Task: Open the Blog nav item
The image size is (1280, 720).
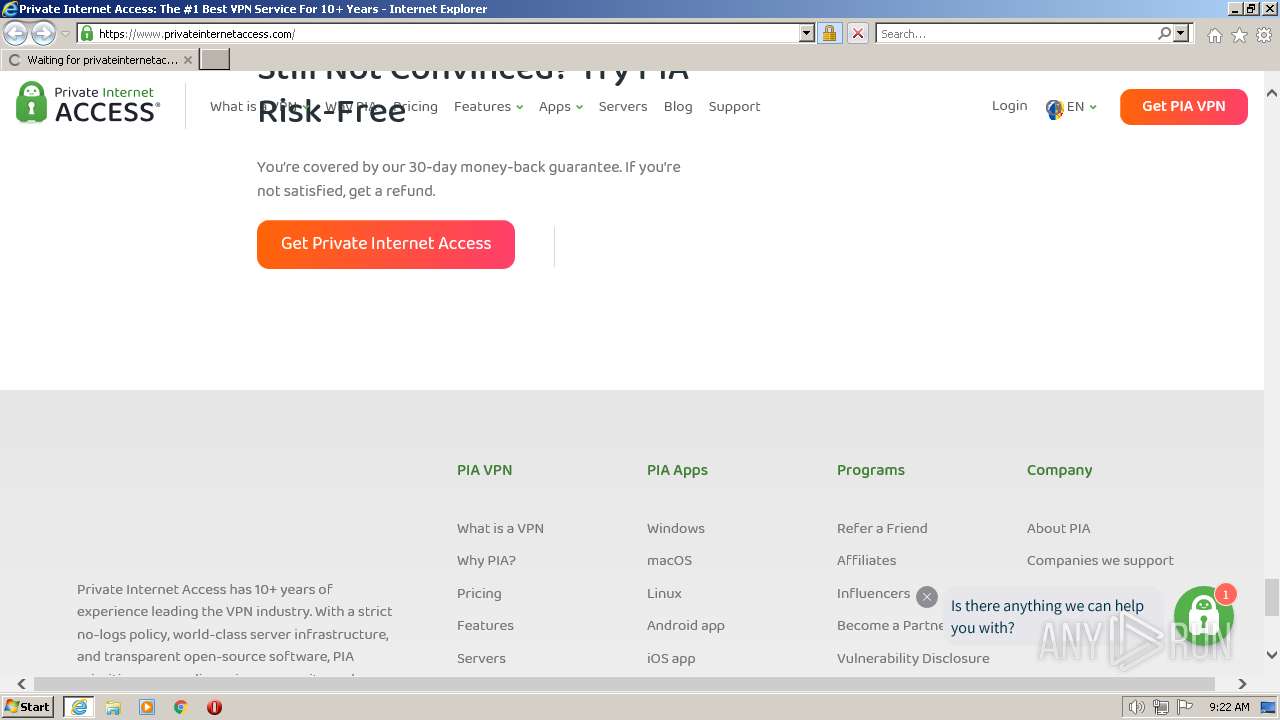Action: click(x=678, y=106)
